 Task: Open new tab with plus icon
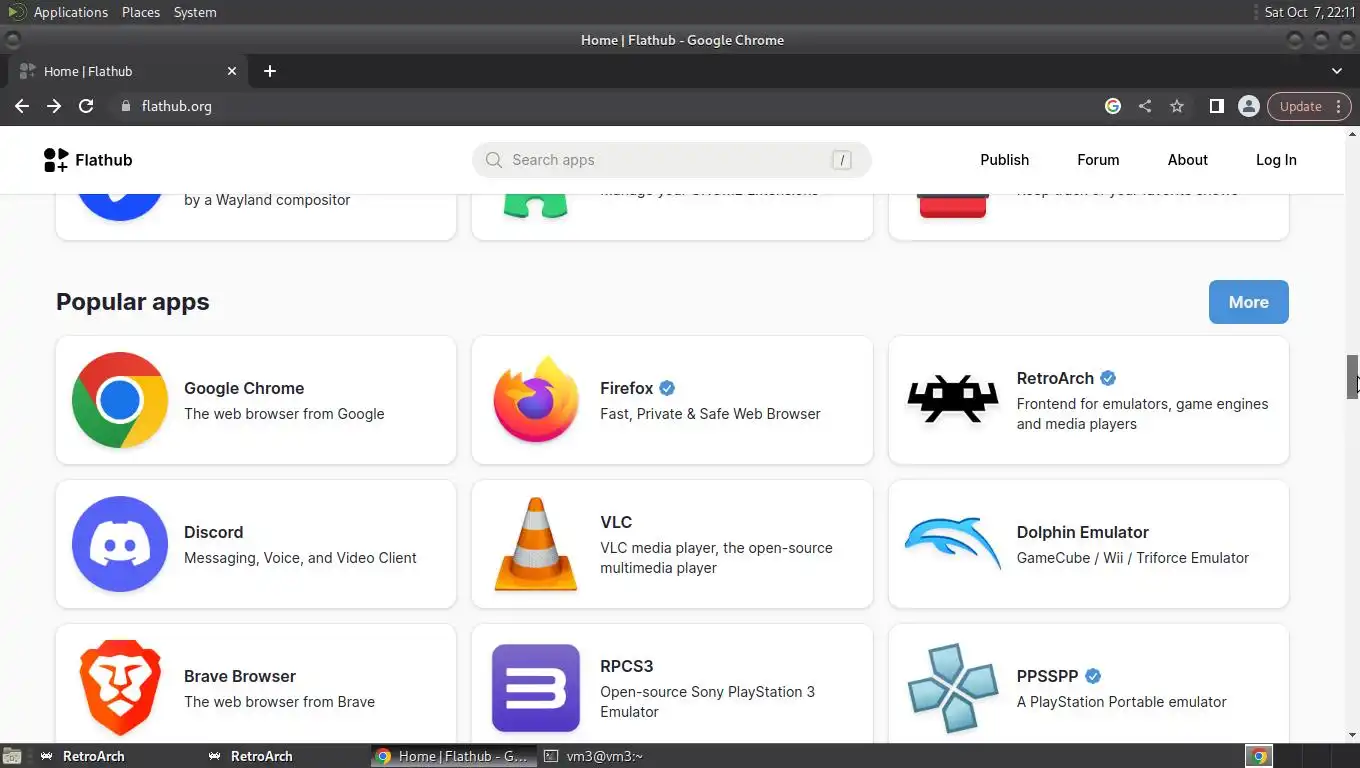tap(270, 71)
